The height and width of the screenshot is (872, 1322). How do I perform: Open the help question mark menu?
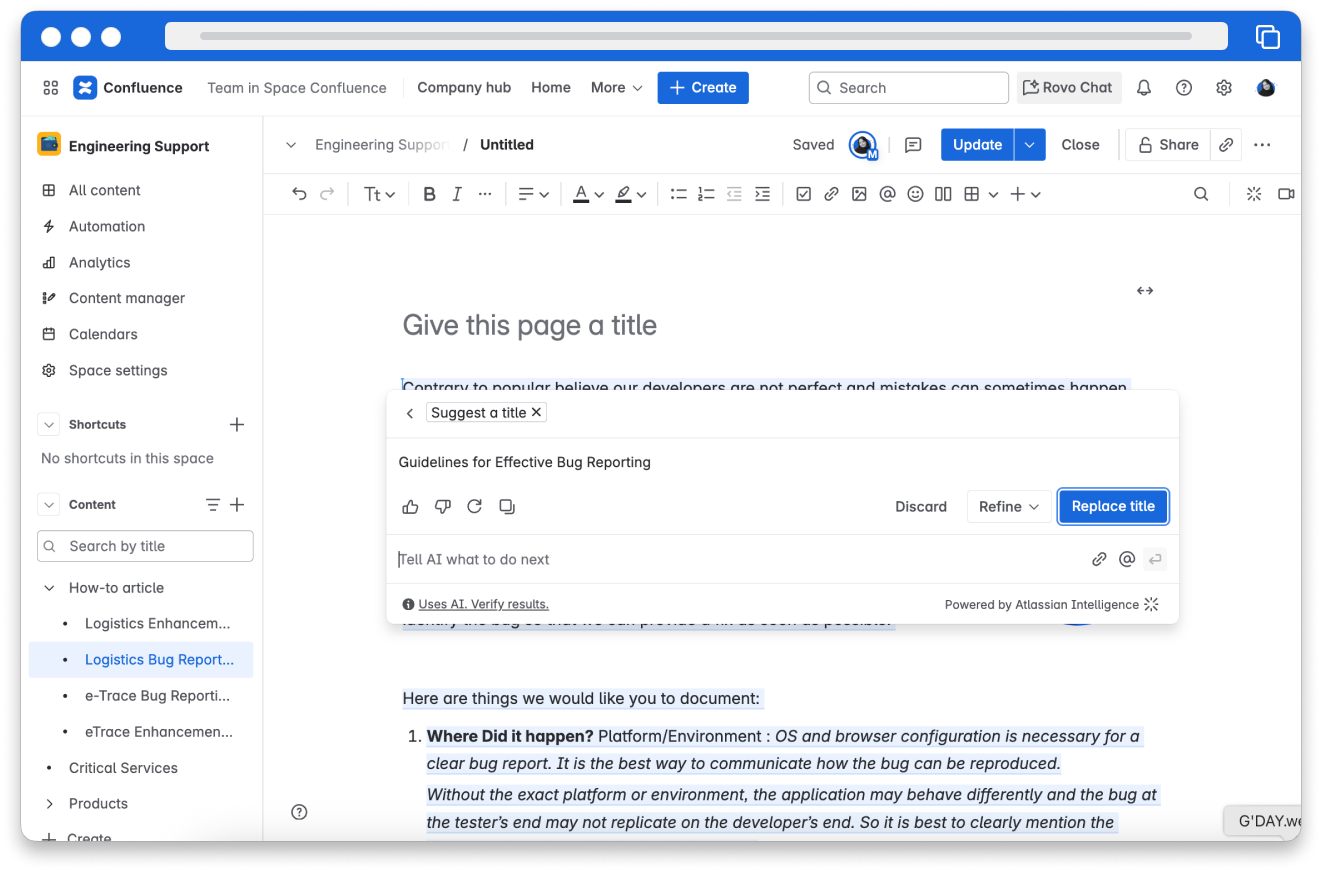(1184, 88)
